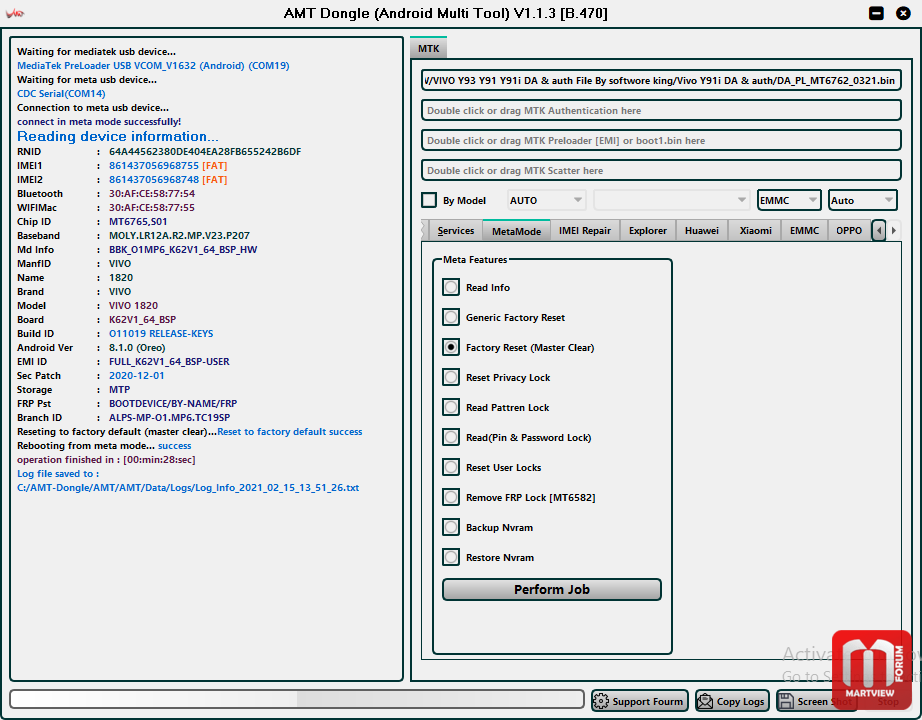This screenshot has width=922, height=720.
Task: Select the Backup Nvram radio button
Action: click(451, 527)
